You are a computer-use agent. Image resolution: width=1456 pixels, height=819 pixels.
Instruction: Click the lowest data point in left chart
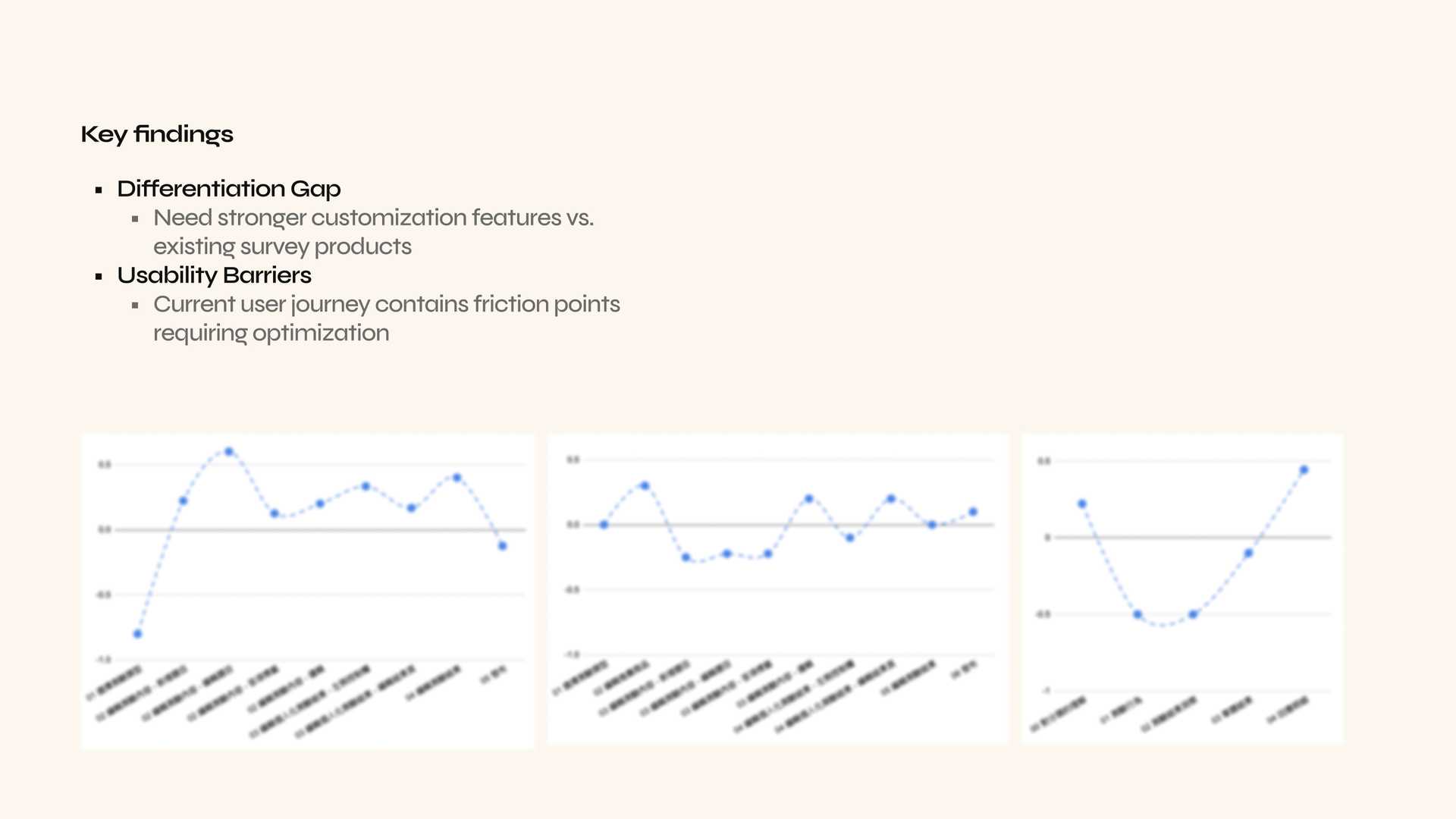(x=137, y=634)
